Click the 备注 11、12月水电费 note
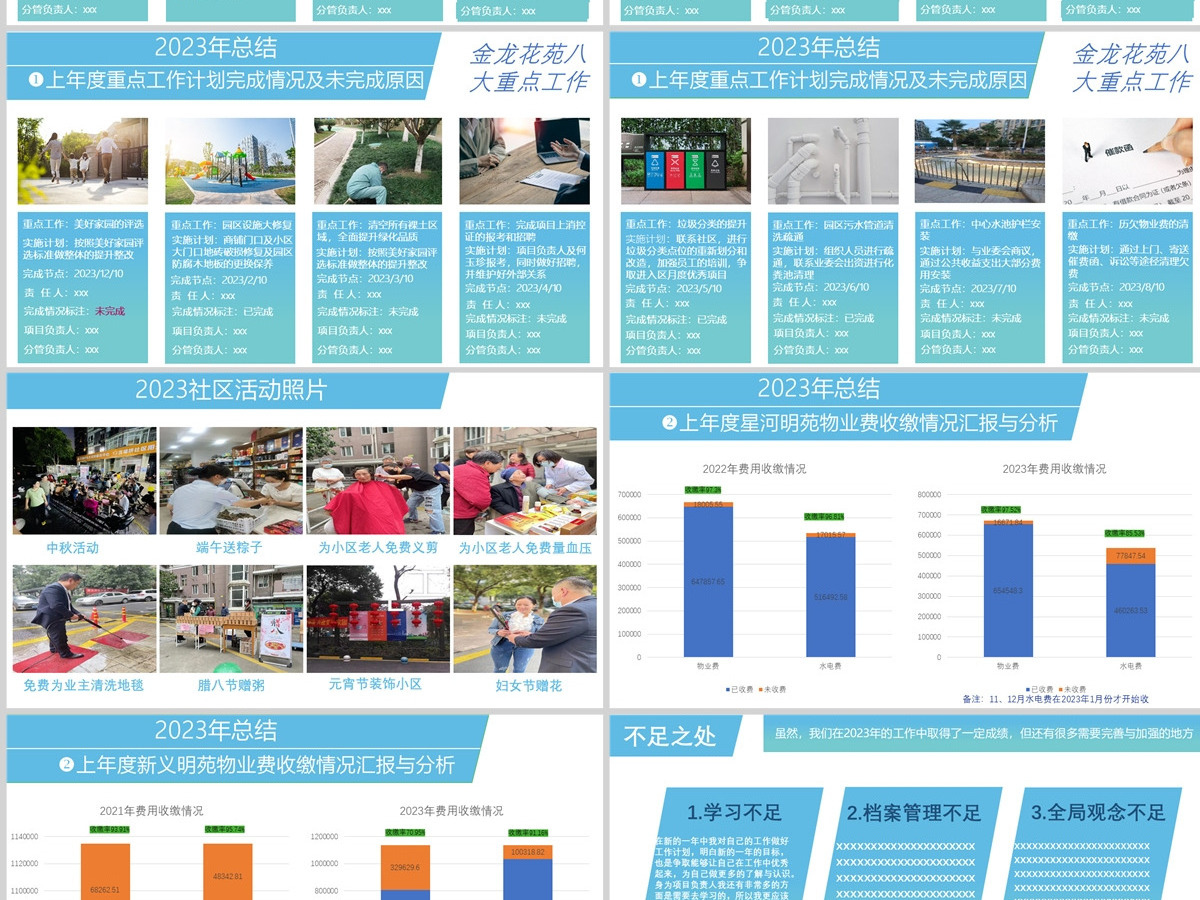This screenshot has width=1200, height=900. (1054, 699)
